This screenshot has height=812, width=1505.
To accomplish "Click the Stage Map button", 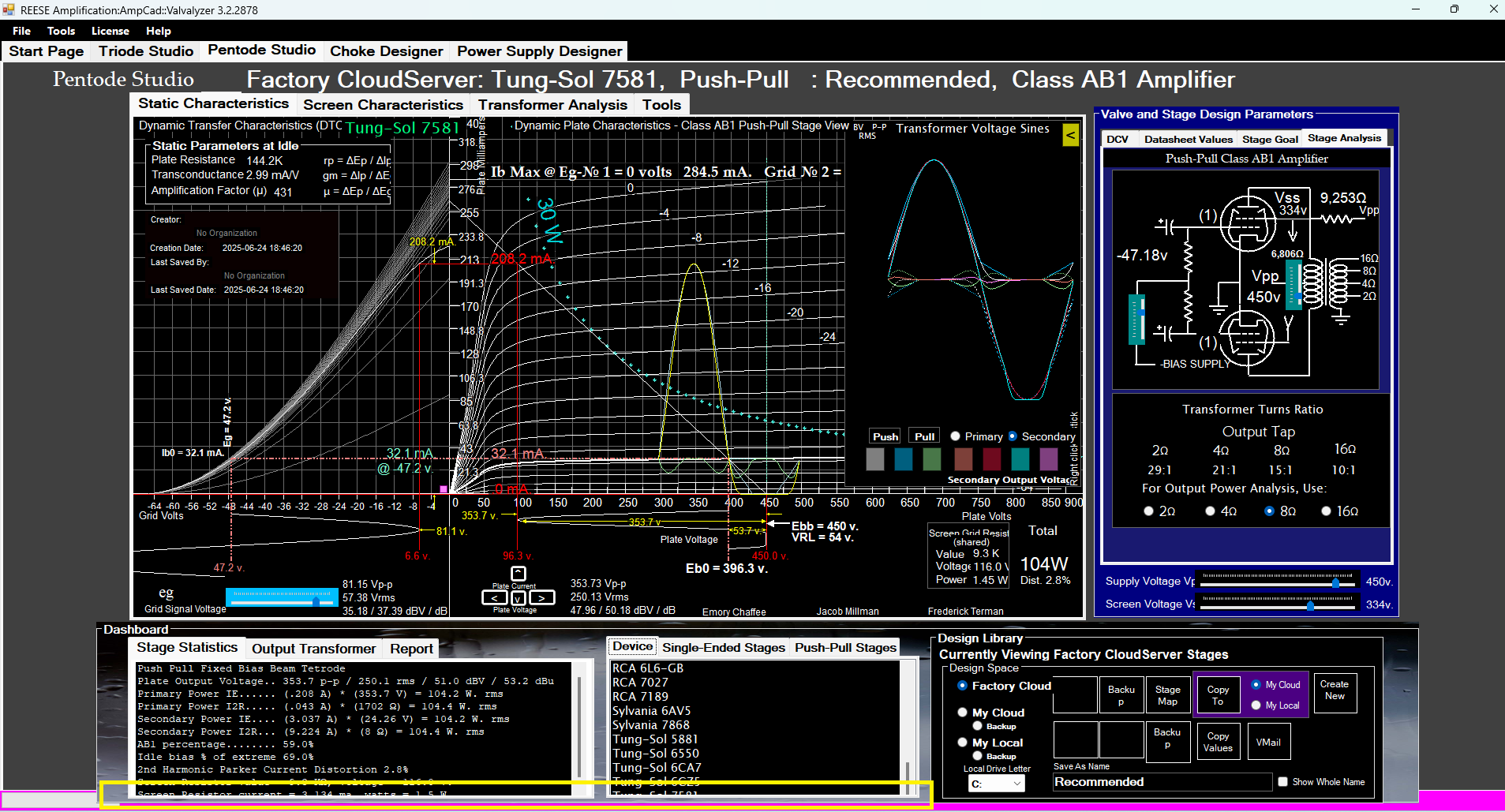I will [x=1167, y=695].
